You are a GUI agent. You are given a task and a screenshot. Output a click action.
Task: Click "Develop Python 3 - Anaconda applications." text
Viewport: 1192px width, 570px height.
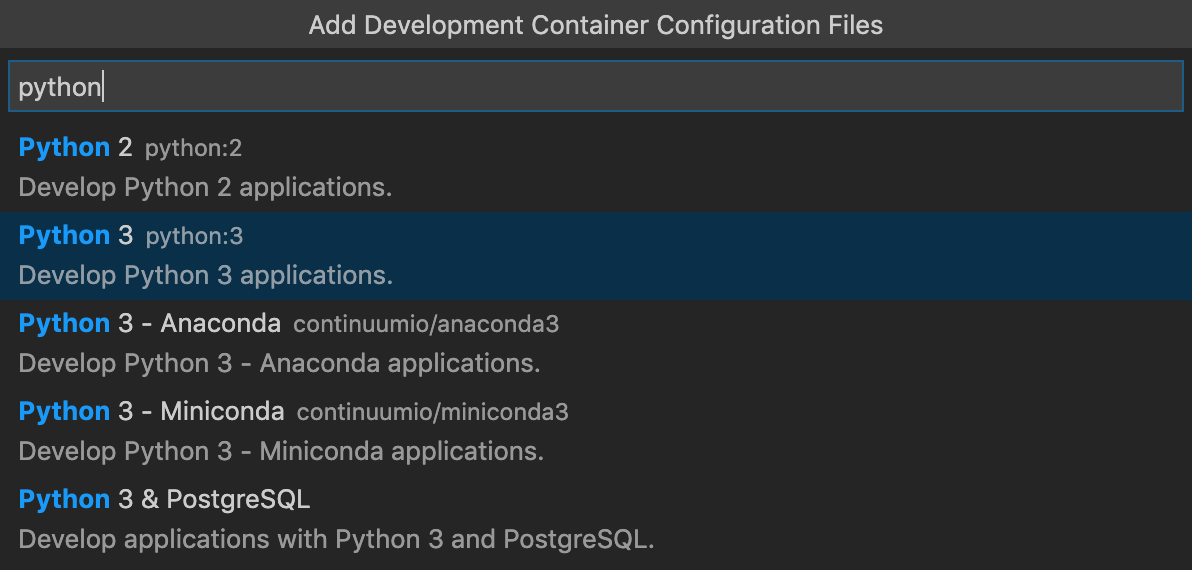(279, 364)
